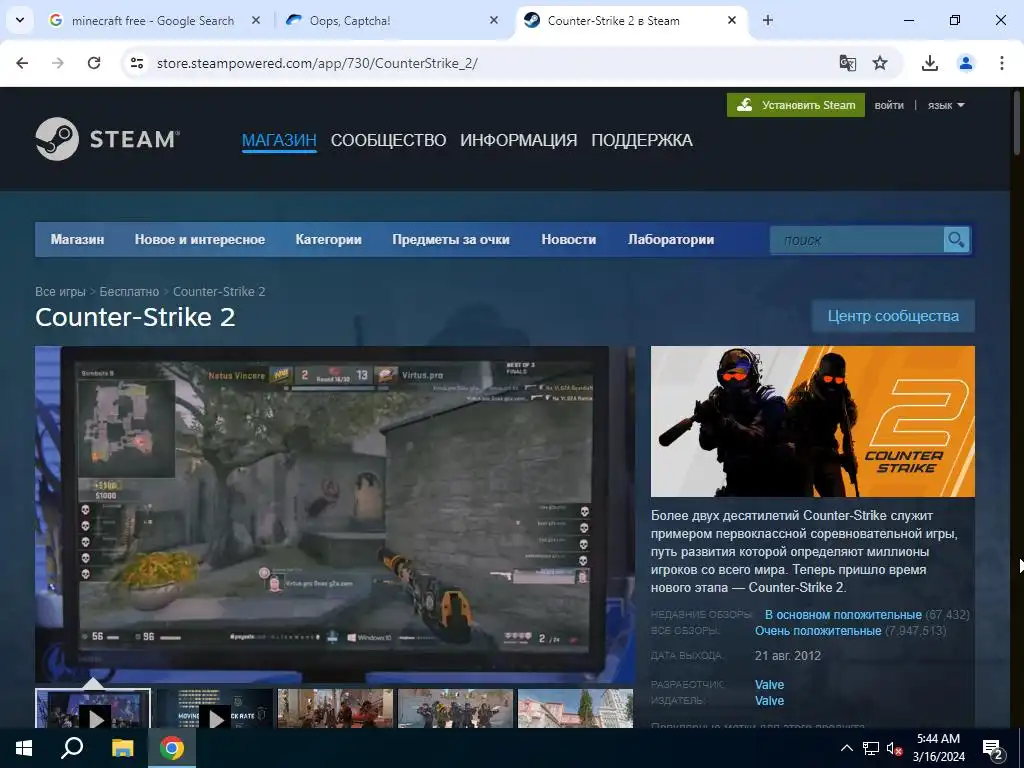Open a new tab with the plus icon
Screen dimensions: 1024x768
tap(768, 20)
